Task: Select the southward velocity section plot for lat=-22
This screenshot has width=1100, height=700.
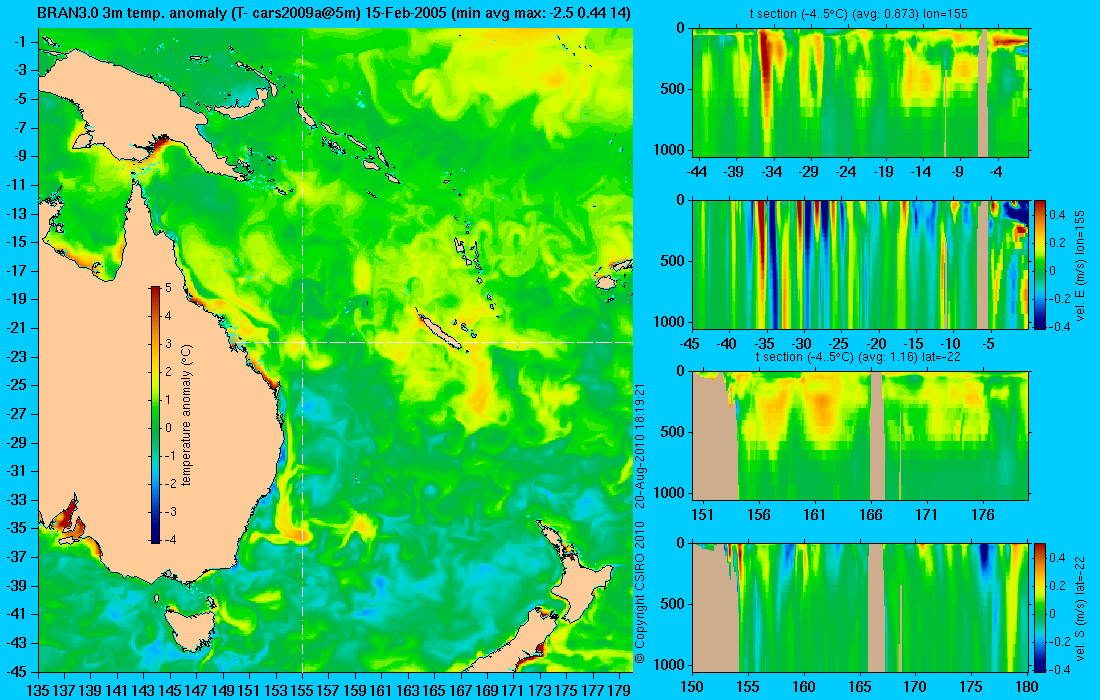Action: (x=861, y=607)
